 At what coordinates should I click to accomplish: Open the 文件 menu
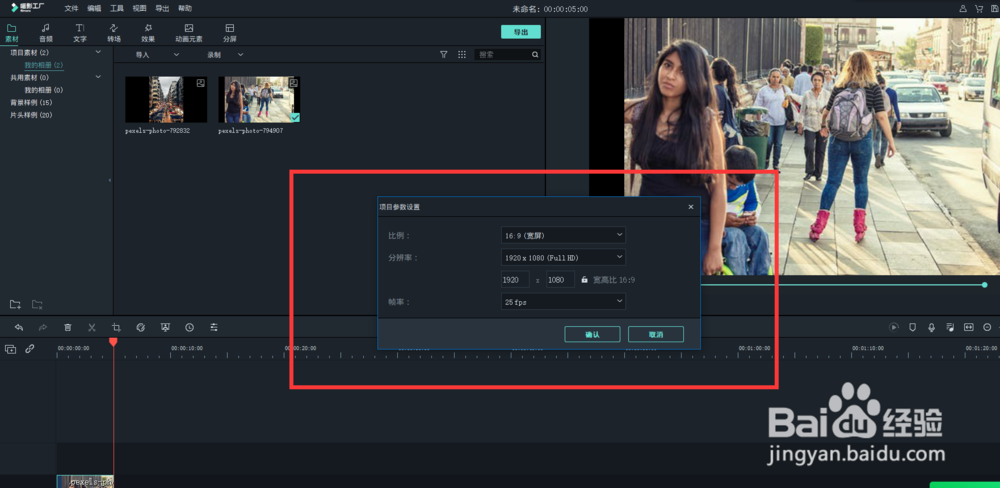click(71, 9)
